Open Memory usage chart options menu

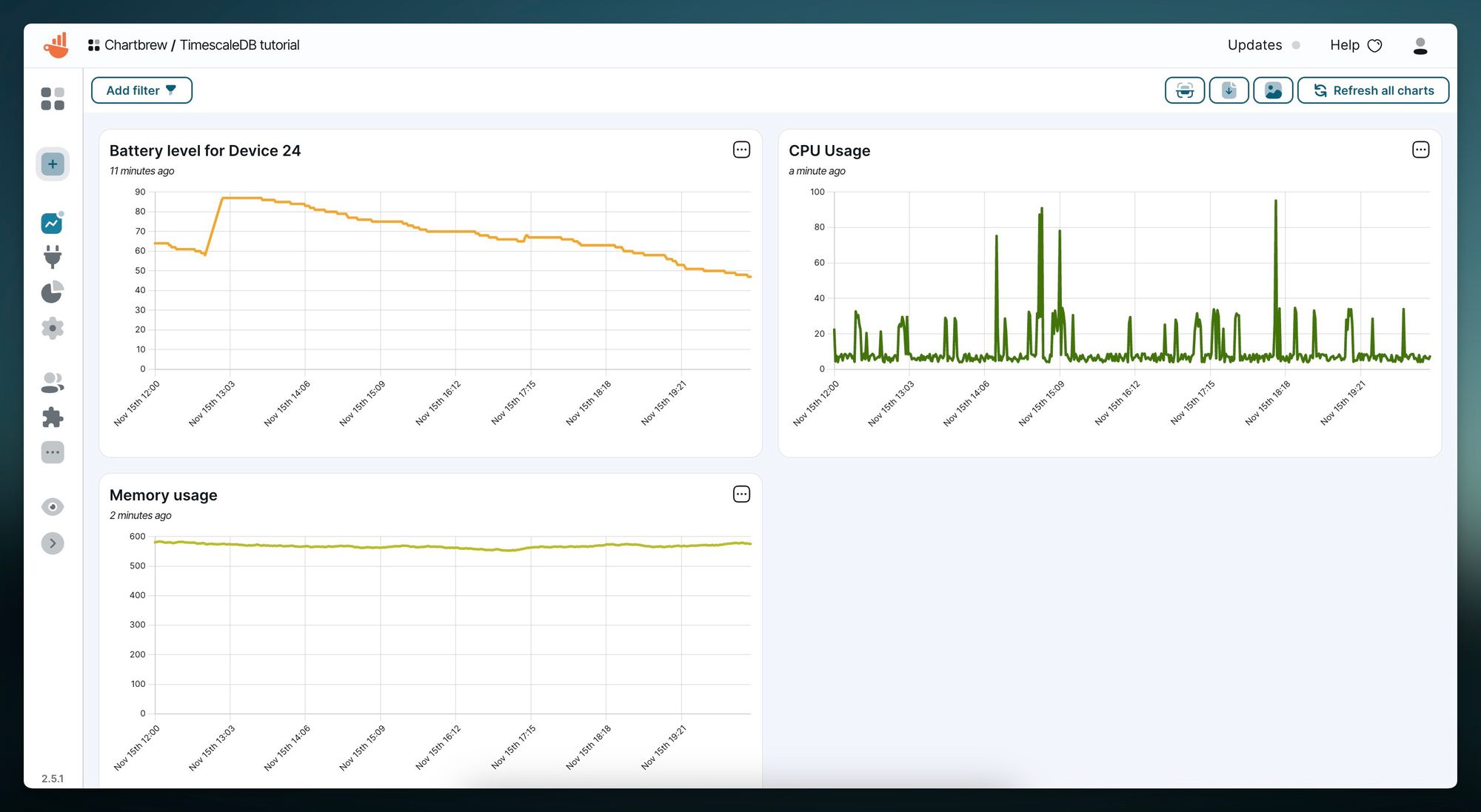[741, 494]
